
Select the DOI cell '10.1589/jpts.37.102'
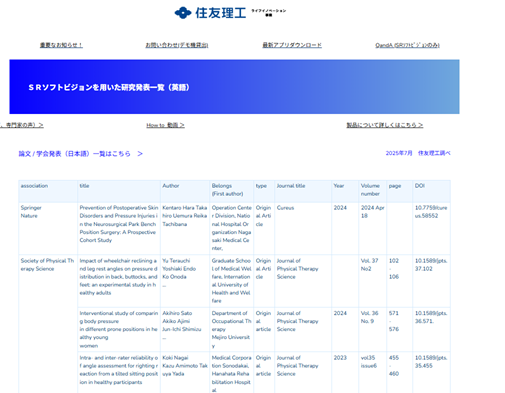click(x=432, y=281)
